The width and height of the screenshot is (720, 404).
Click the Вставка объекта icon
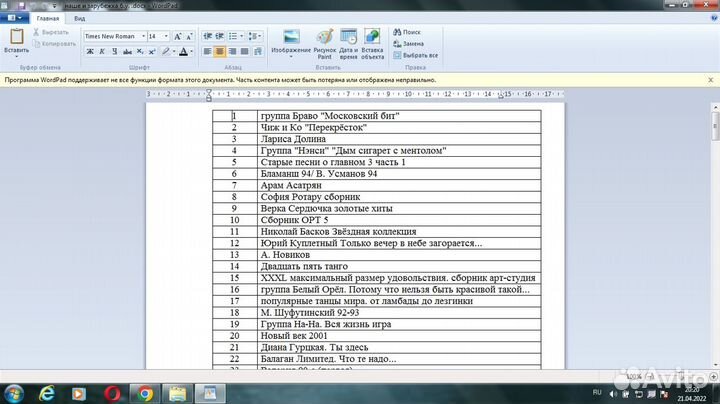373,42
